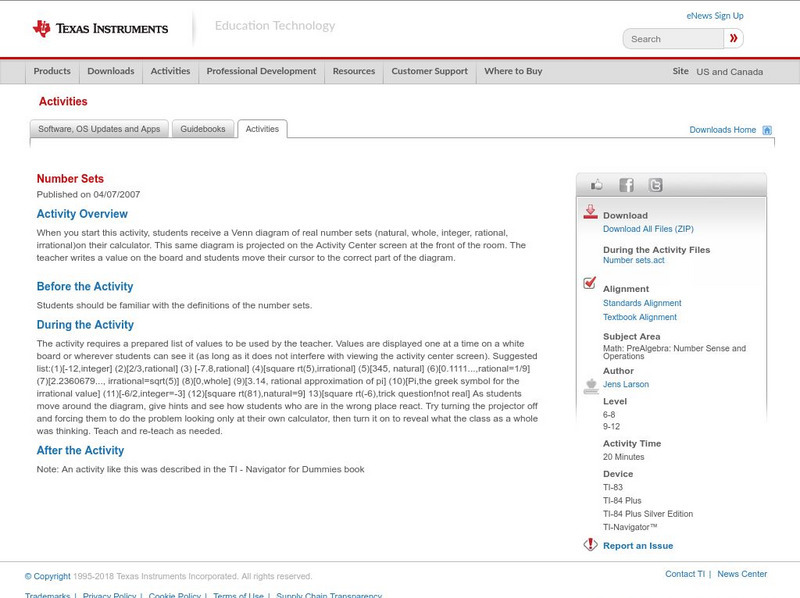The height and width of the screenshot is (598, 800).
Task: Click the After the Activity heading
Action: [x=80, y=451]
